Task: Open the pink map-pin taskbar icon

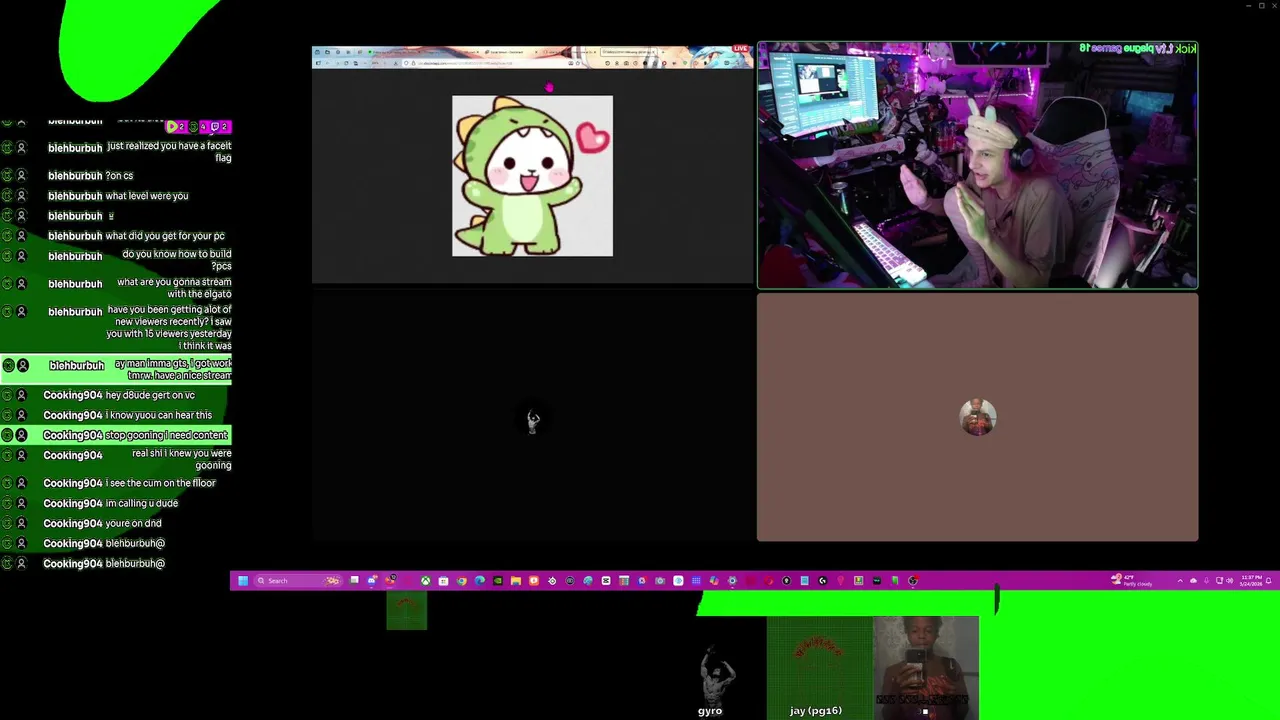Action: point(840,580)
